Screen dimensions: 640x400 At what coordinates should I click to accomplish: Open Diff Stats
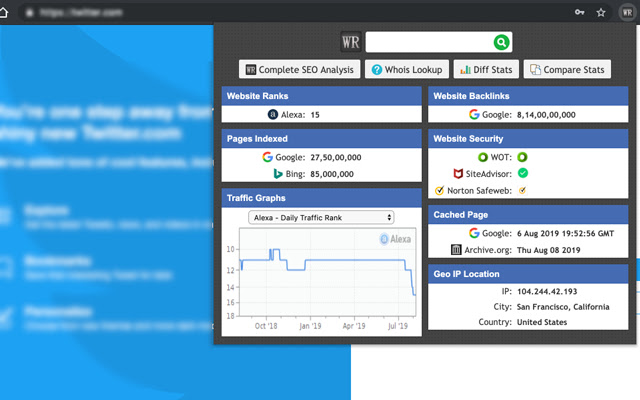(x=486, y=69)
